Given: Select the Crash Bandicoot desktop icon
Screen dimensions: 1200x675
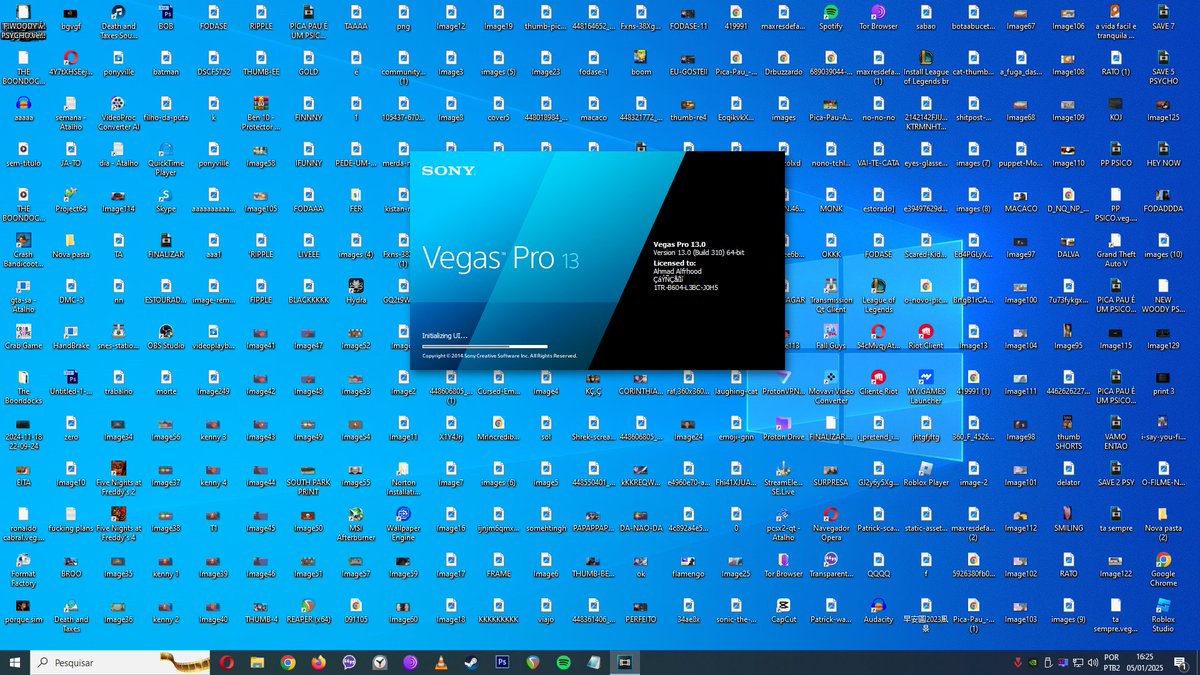Looking at the screenshot, I should (23, 250).
